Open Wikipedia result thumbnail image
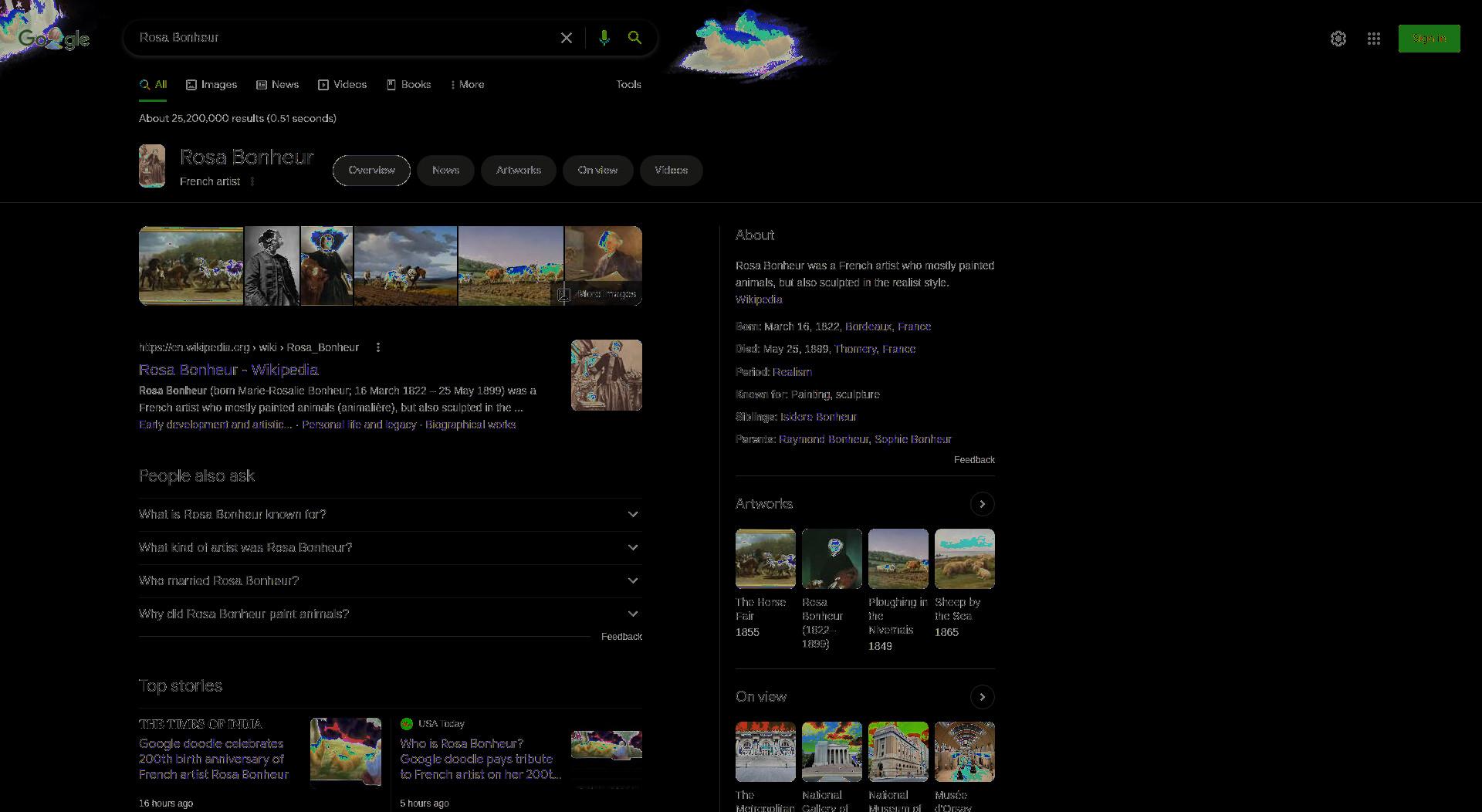Viewport: 1482px width, 812px height. pyautogui.click(x=606, y=375)
